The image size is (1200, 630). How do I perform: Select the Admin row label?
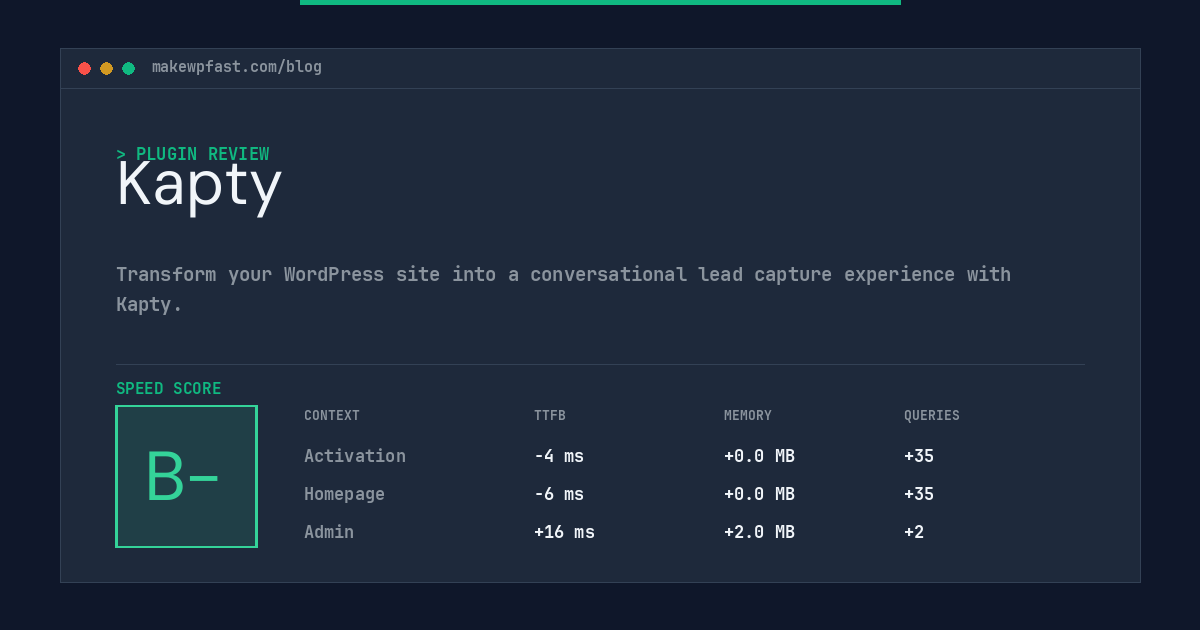click(329, 532)
